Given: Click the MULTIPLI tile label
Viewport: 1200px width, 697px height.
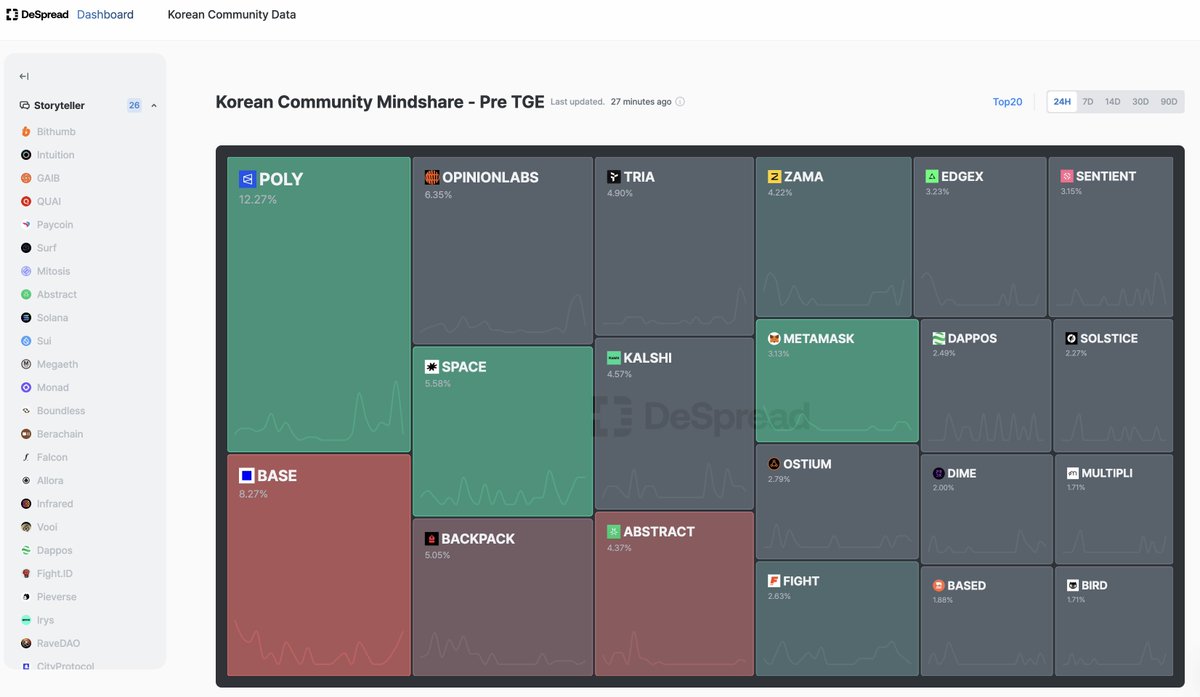Looking at the screenshot, I should (x=1107, y=473).
